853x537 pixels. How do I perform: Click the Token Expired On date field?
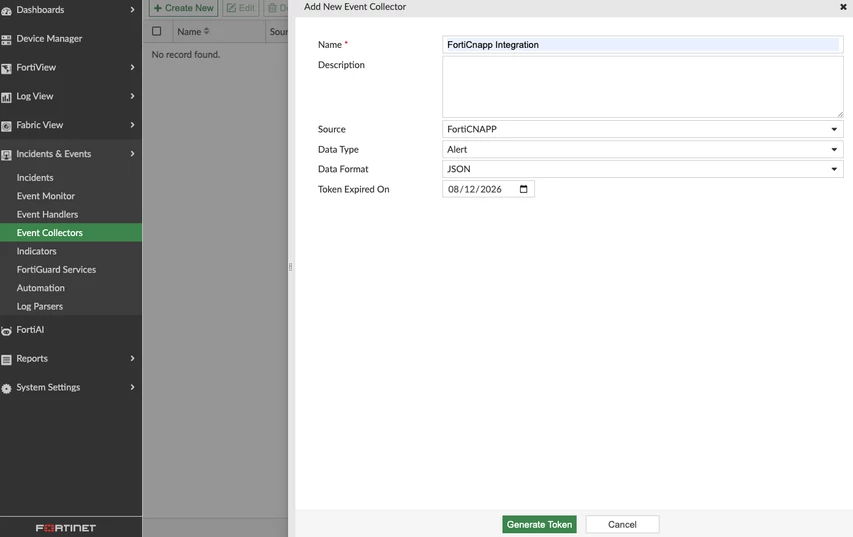(489, 189)
